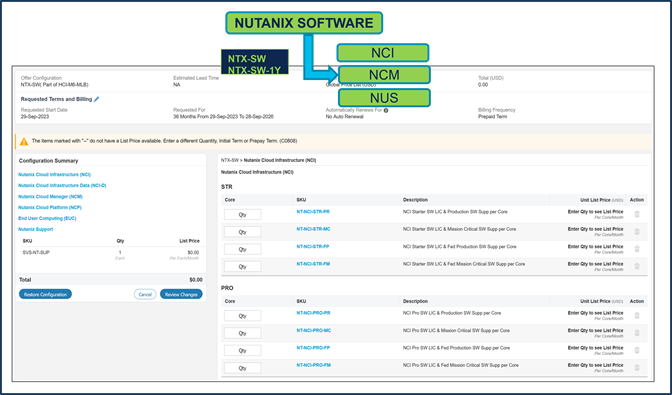The width and height of the screenshot is (672, 395).
Task: Open Nutanix Cloud Platform (NCP) link
Action: (x=50, y=207)
